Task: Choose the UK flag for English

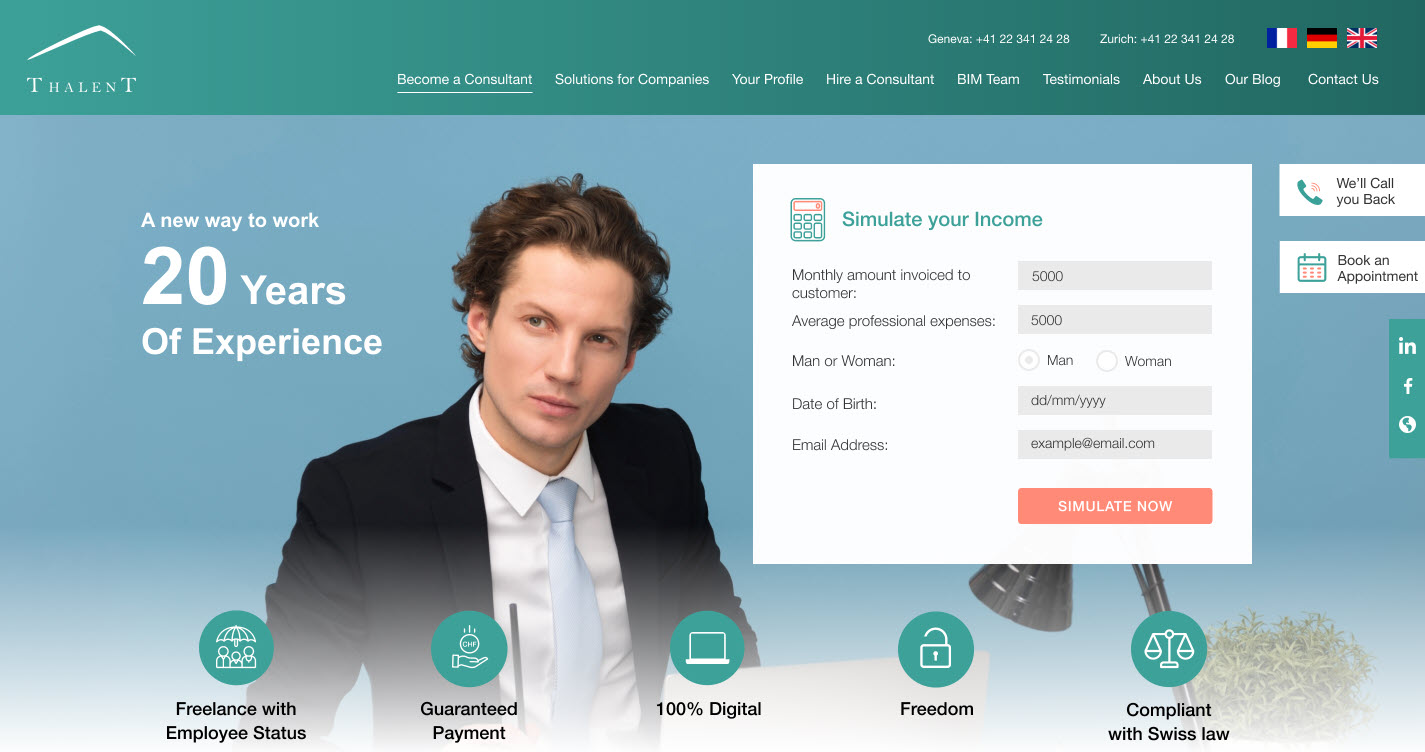Action: 1361,38
